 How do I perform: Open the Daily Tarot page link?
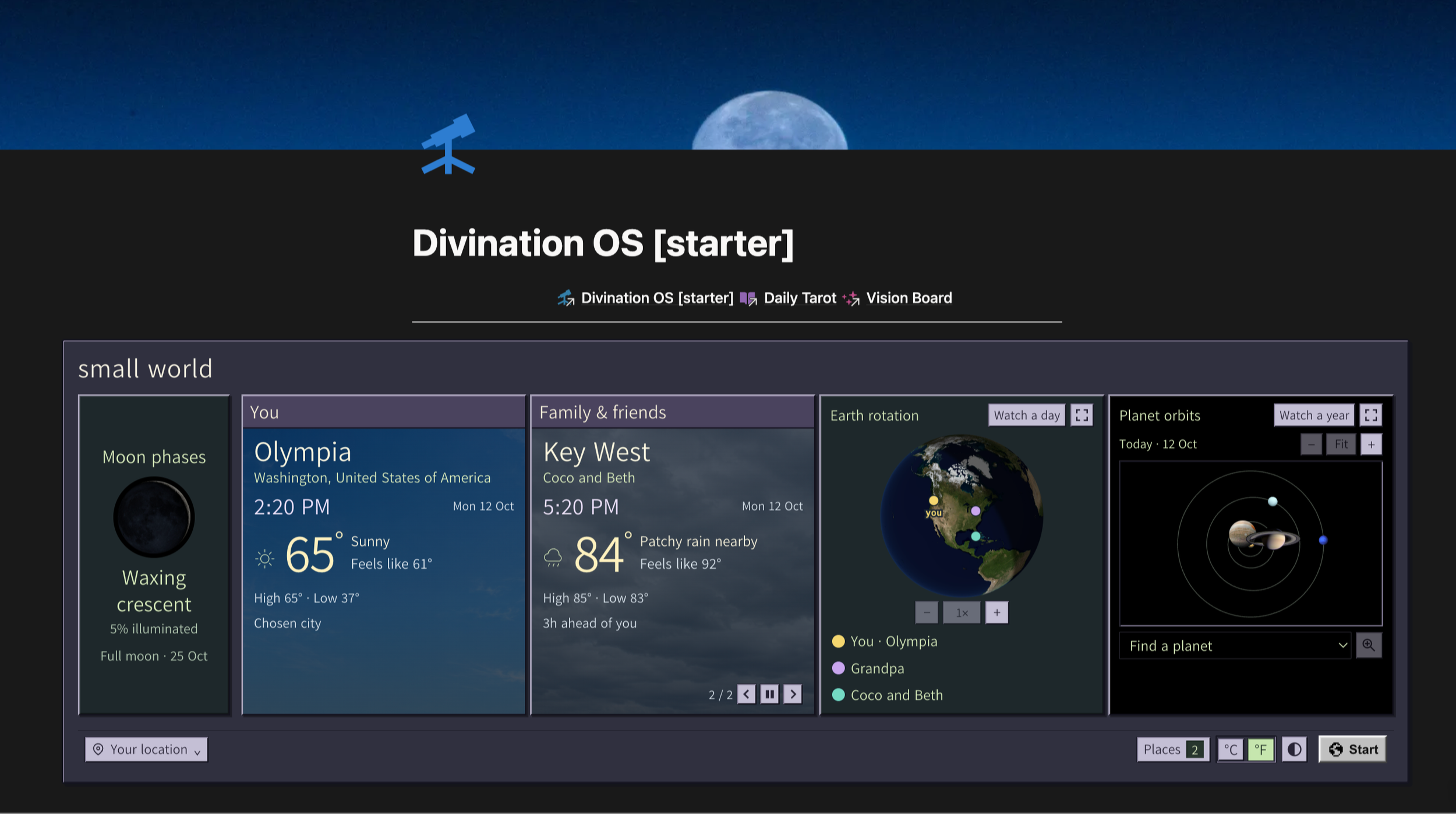[x=788, y=298]
